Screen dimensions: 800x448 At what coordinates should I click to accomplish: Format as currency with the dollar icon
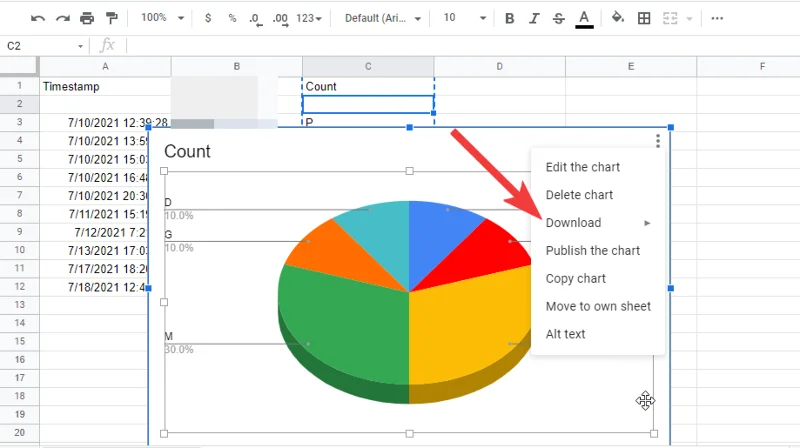tap(208, 18)
